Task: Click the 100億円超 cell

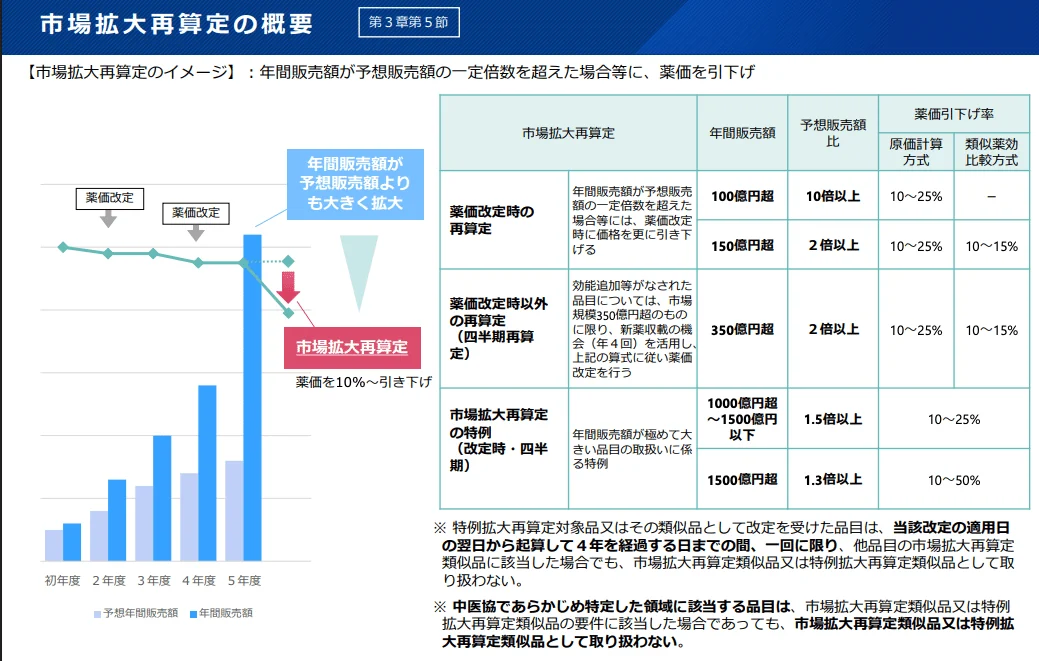Action: point(742,196)
